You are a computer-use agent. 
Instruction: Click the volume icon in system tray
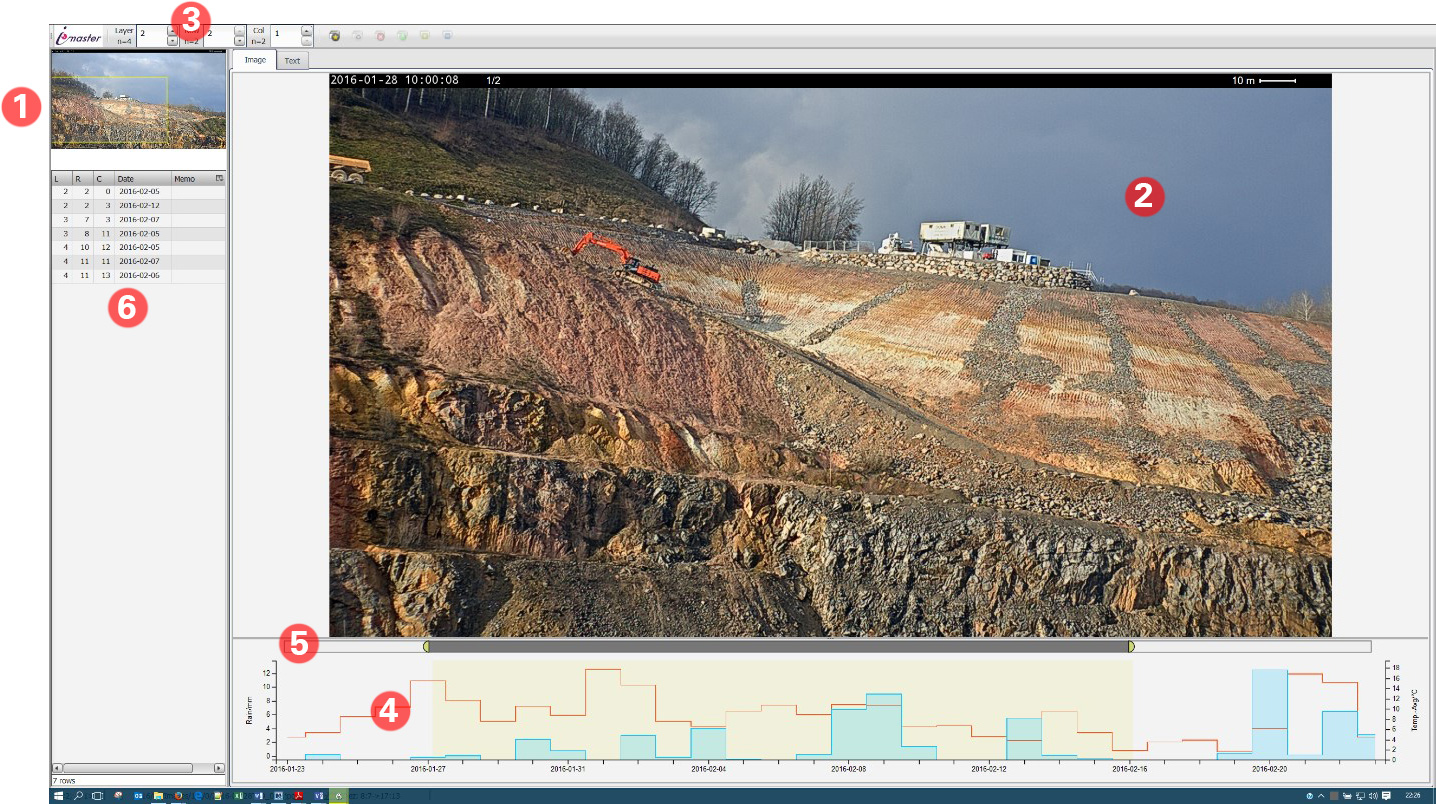(1372, 796)
